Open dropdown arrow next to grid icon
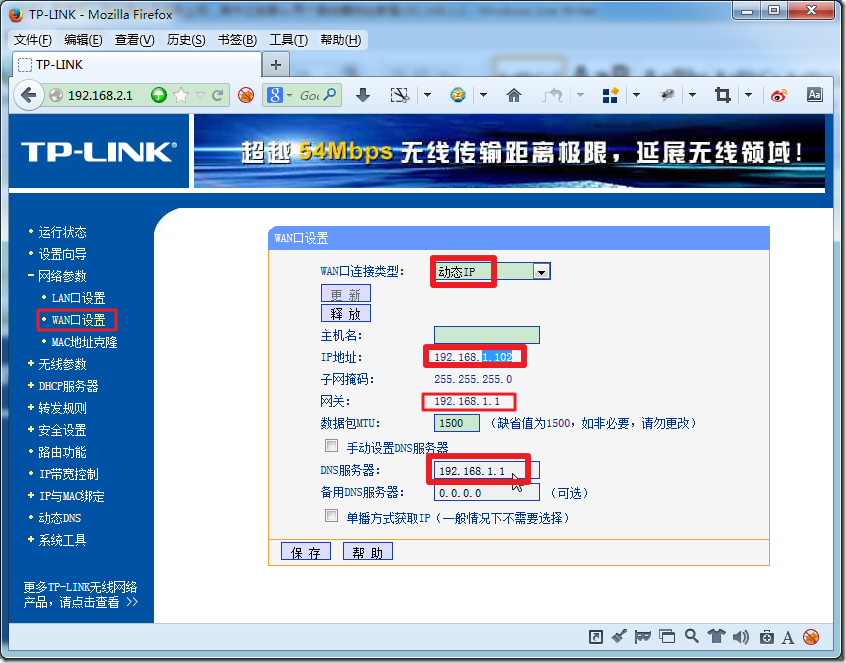Image resolution: width=846 pixels, height=663 pixels. coord(636,95)
